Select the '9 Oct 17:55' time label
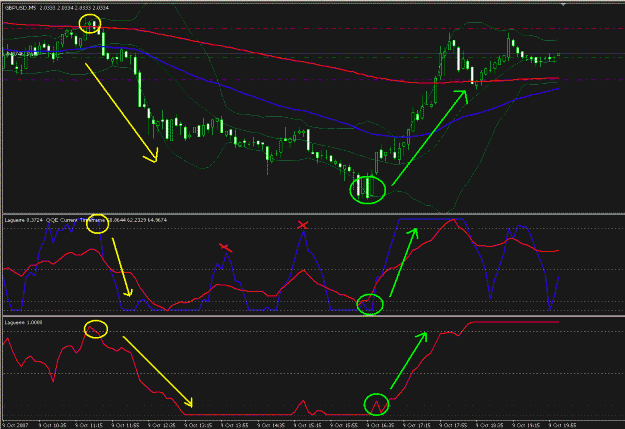The image size is (625, 429). [453, 425]
